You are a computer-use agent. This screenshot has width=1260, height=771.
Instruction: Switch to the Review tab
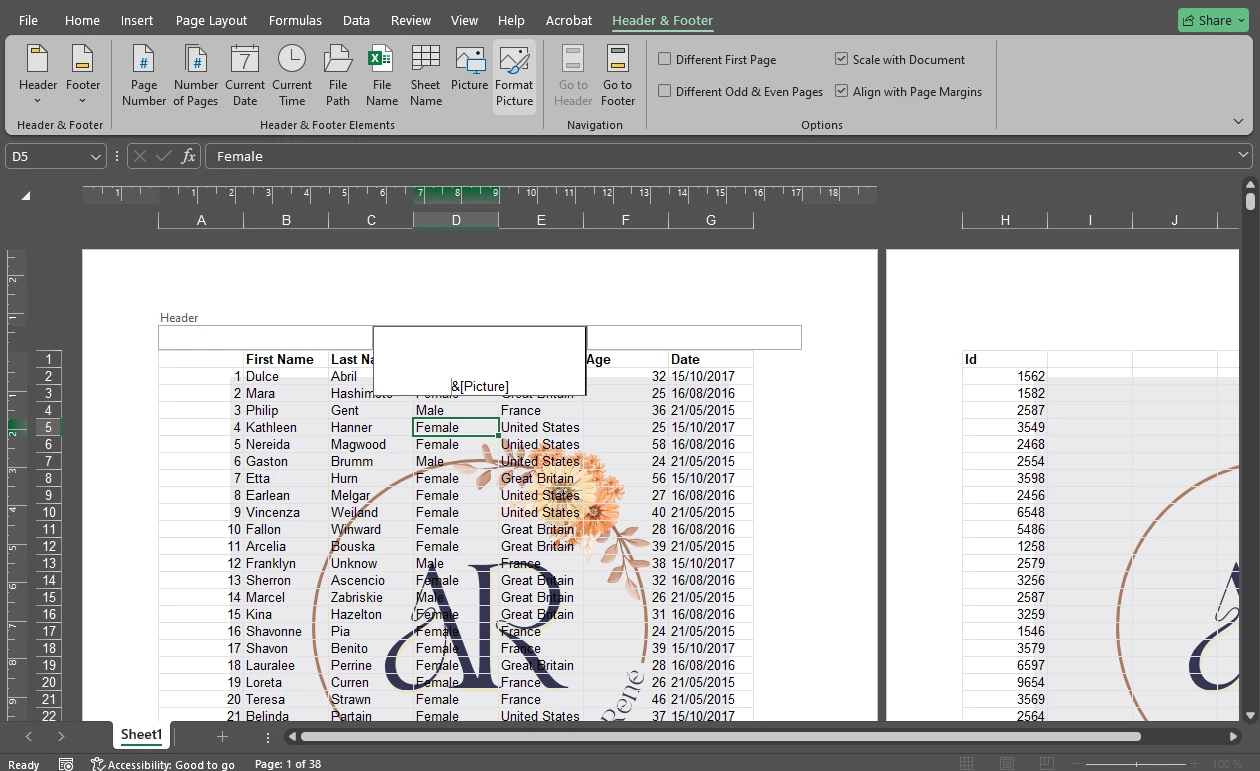coord(410,20)
